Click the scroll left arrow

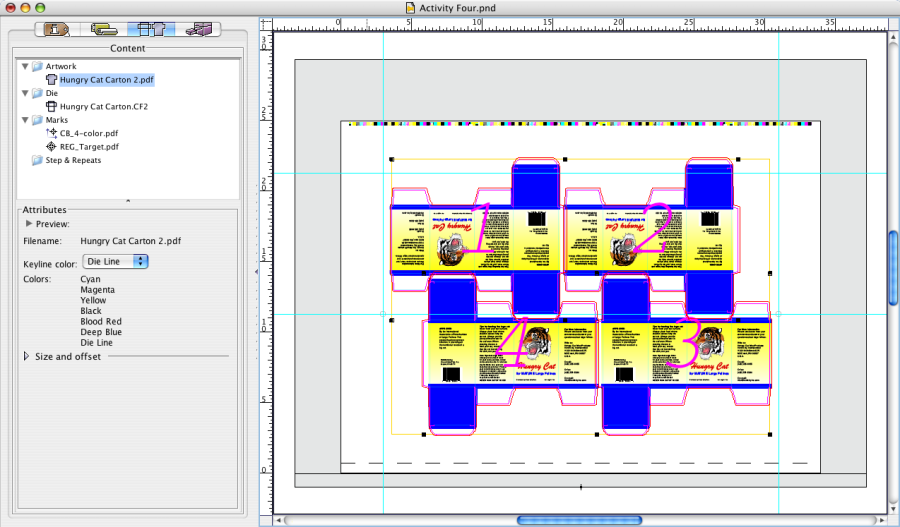click(x=280, y=520)
